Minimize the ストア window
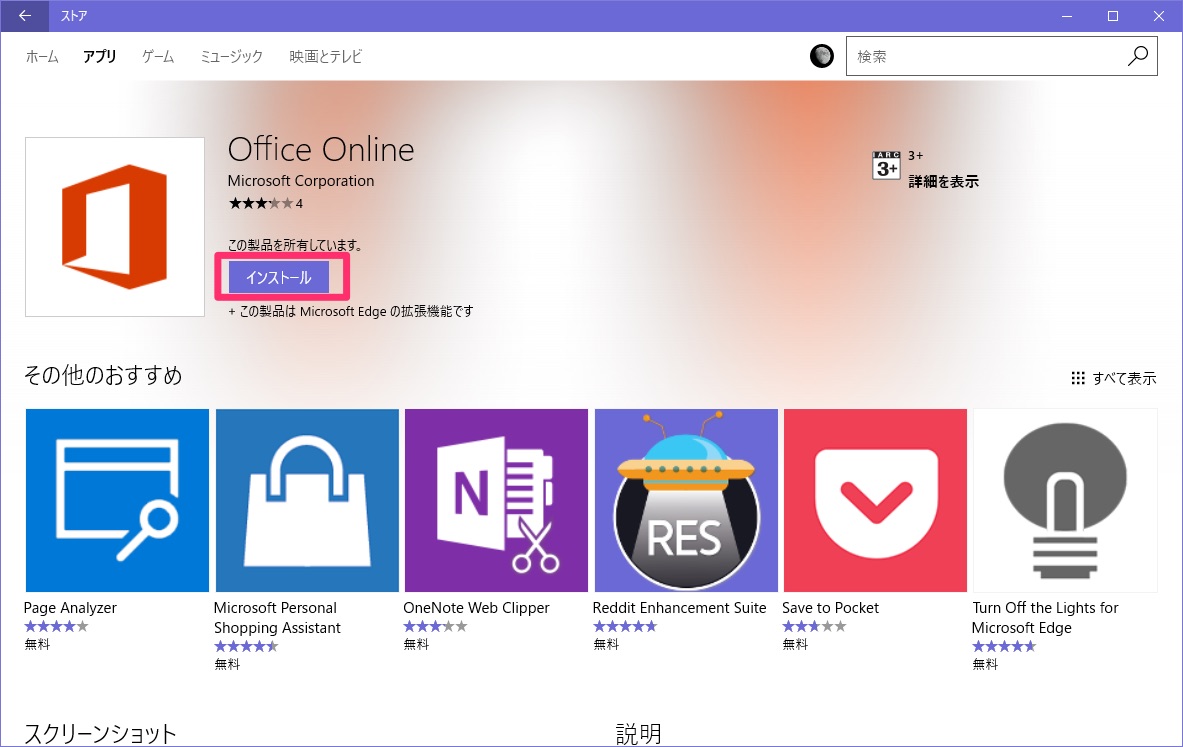 pos(1067,16)
